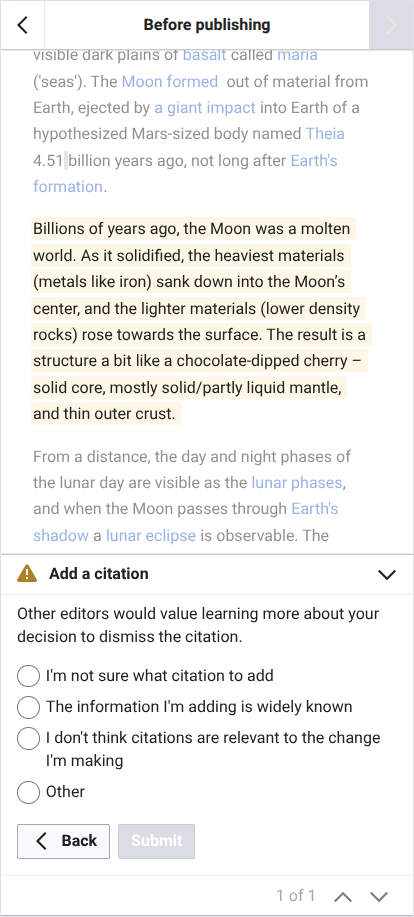Choose "The information I'm adding is widely known"
414x917 pixels.
[29, 707]
